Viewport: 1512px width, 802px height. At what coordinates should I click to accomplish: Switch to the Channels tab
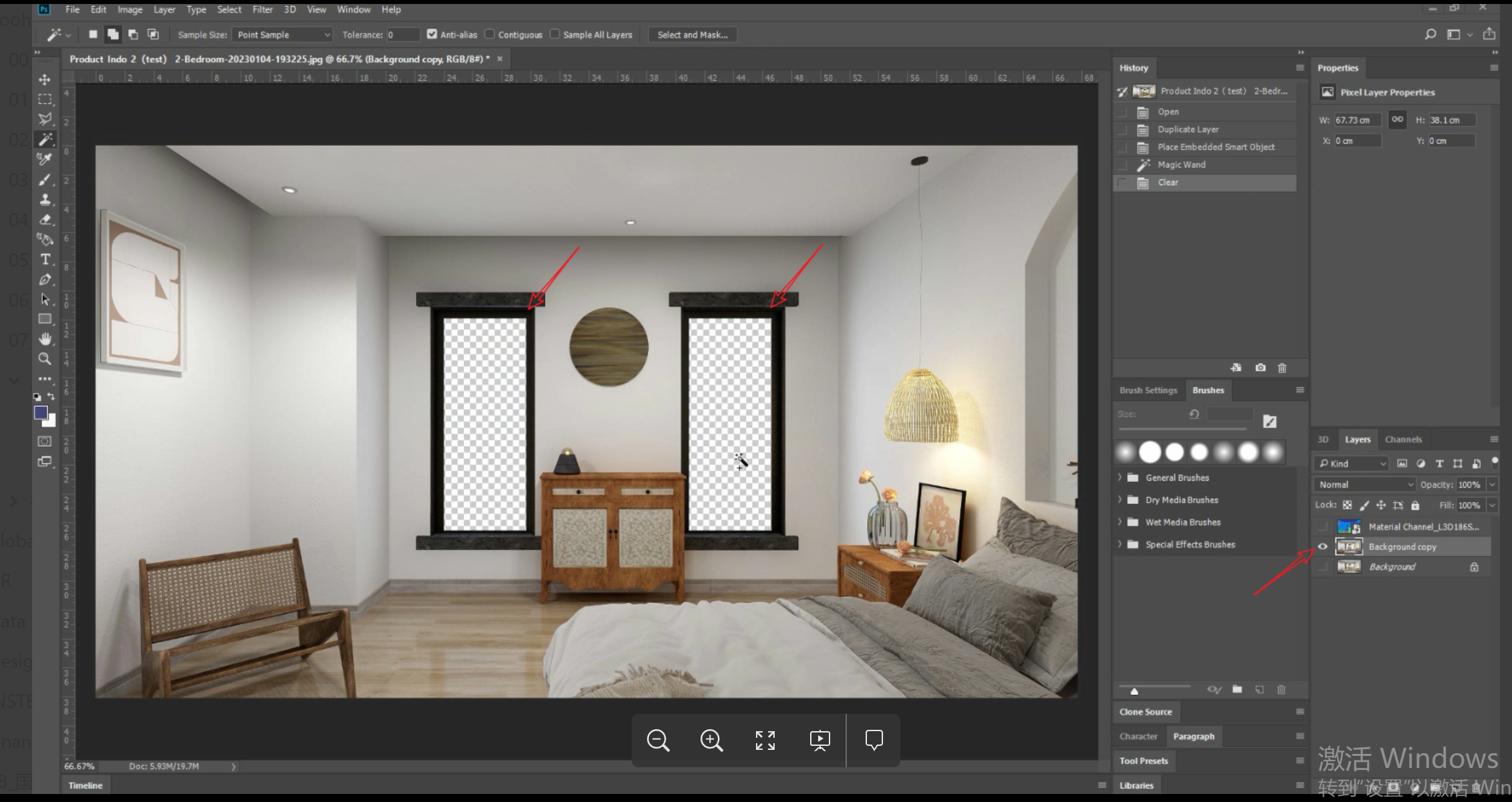(x=1402, y=440)
